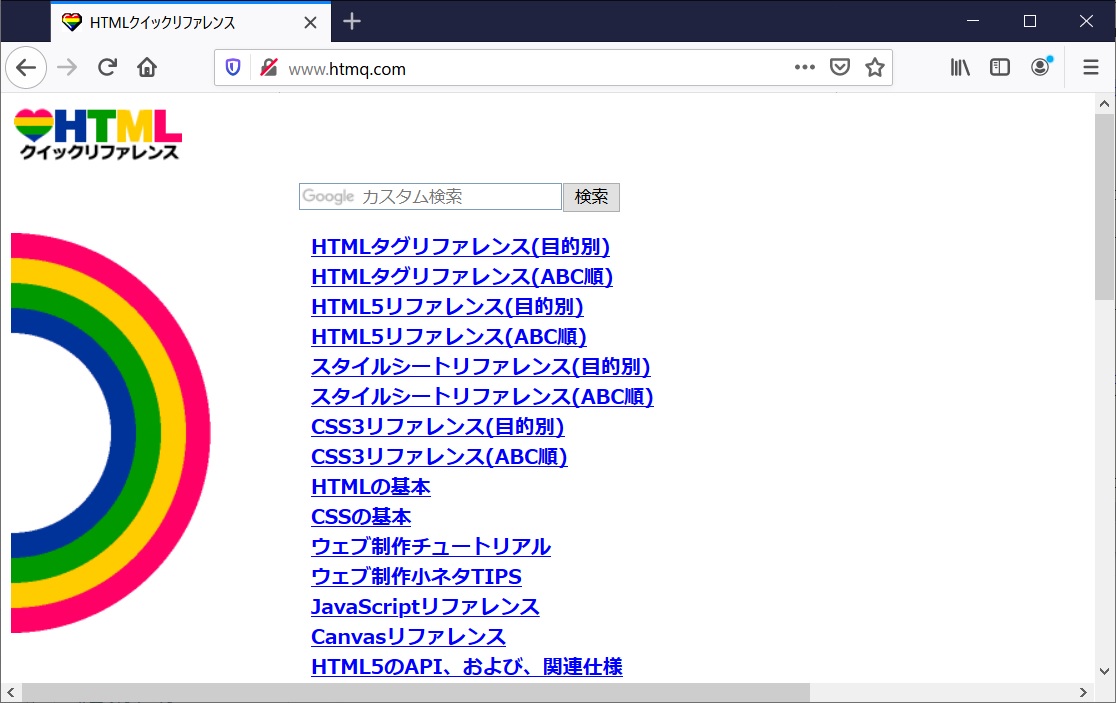
Task: Focus the Google カスタム検索 input
Action: pos(430,196)
